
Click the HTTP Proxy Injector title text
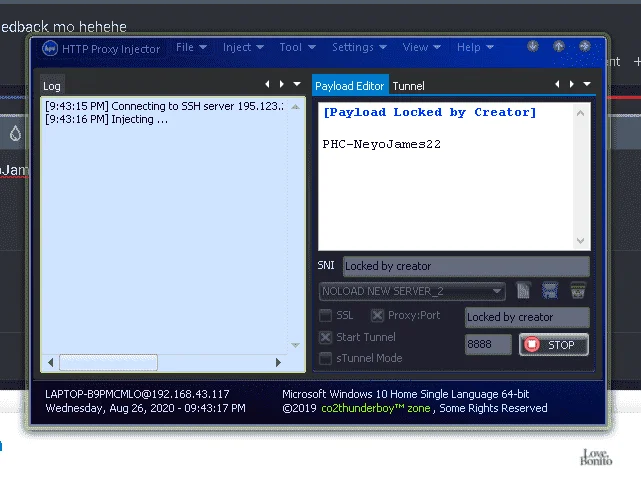(111, 49)
